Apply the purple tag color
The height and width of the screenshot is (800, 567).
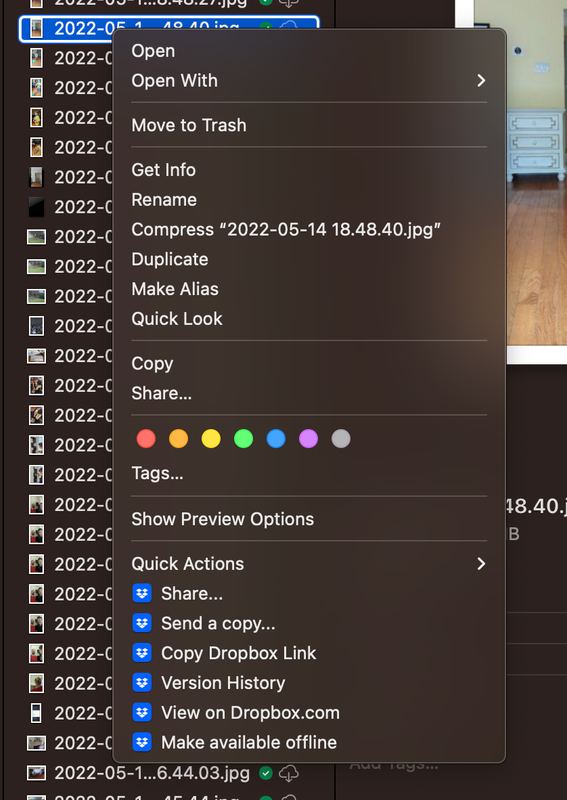[x=308, y=439]
